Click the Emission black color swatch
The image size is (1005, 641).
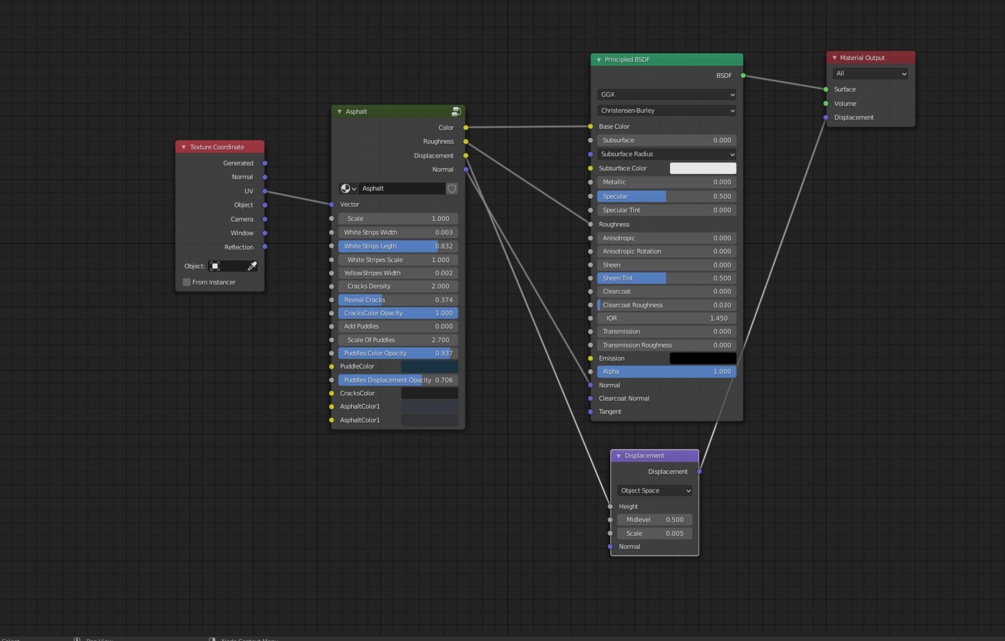pyautogui.click(x=702, y=358)
